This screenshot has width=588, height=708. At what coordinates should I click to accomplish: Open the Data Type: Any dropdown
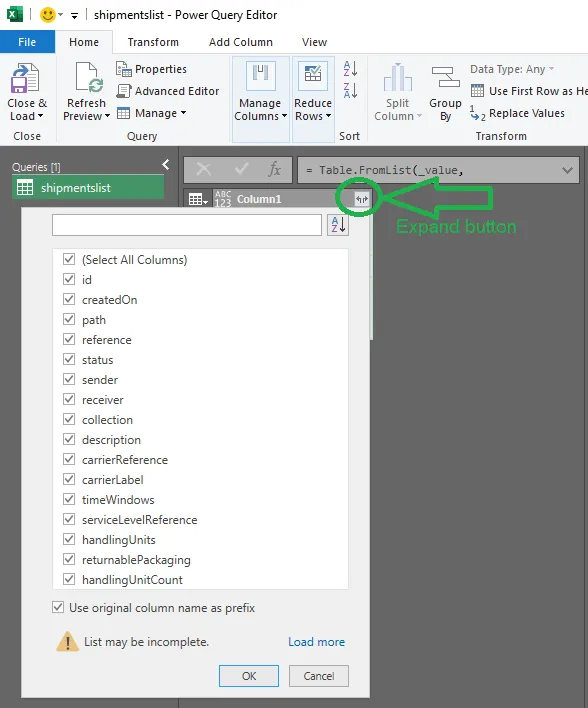point(512,69)
